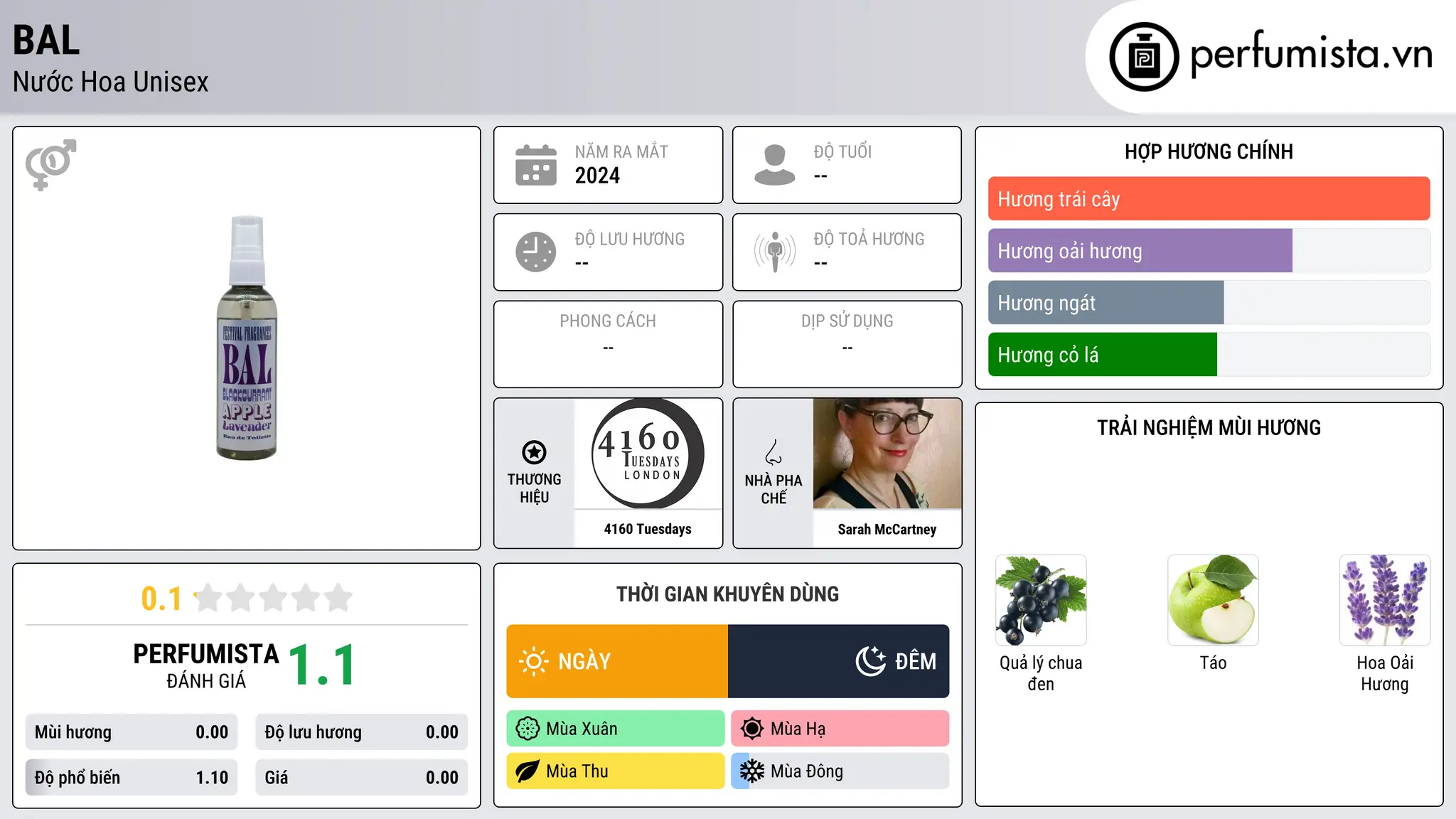Click the flower icon for Mùa Xuân
The image size is (1456, 819).
[x=528, y=729]
